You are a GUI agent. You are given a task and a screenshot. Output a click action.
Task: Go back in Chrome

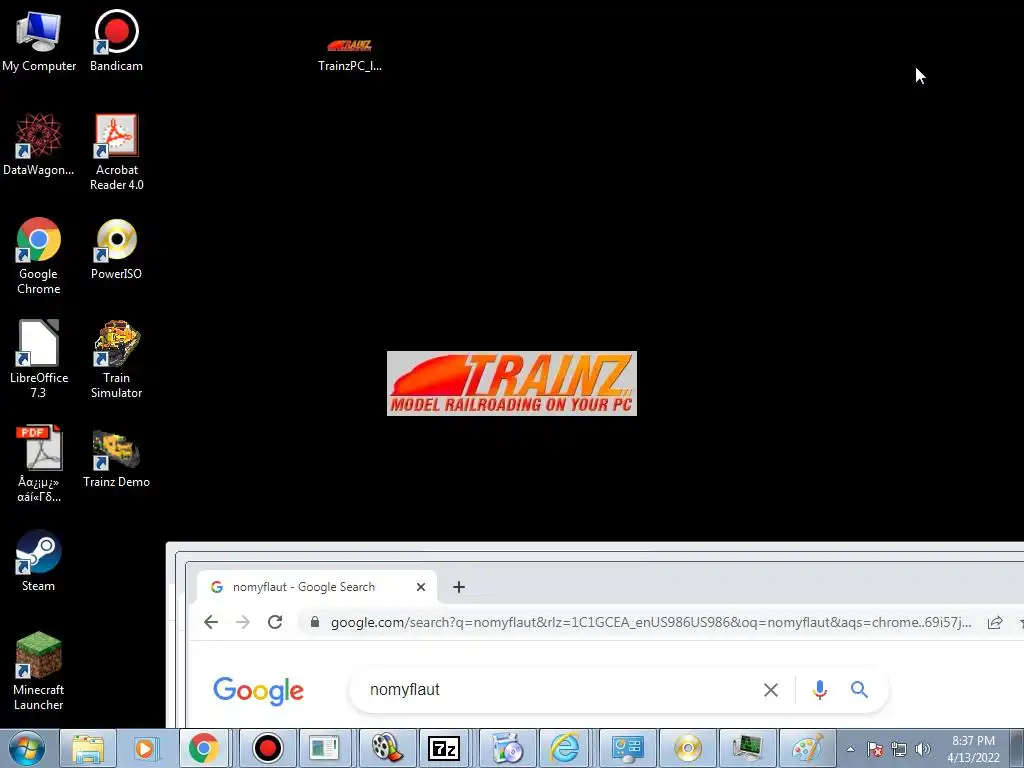(x=211, y=622)
